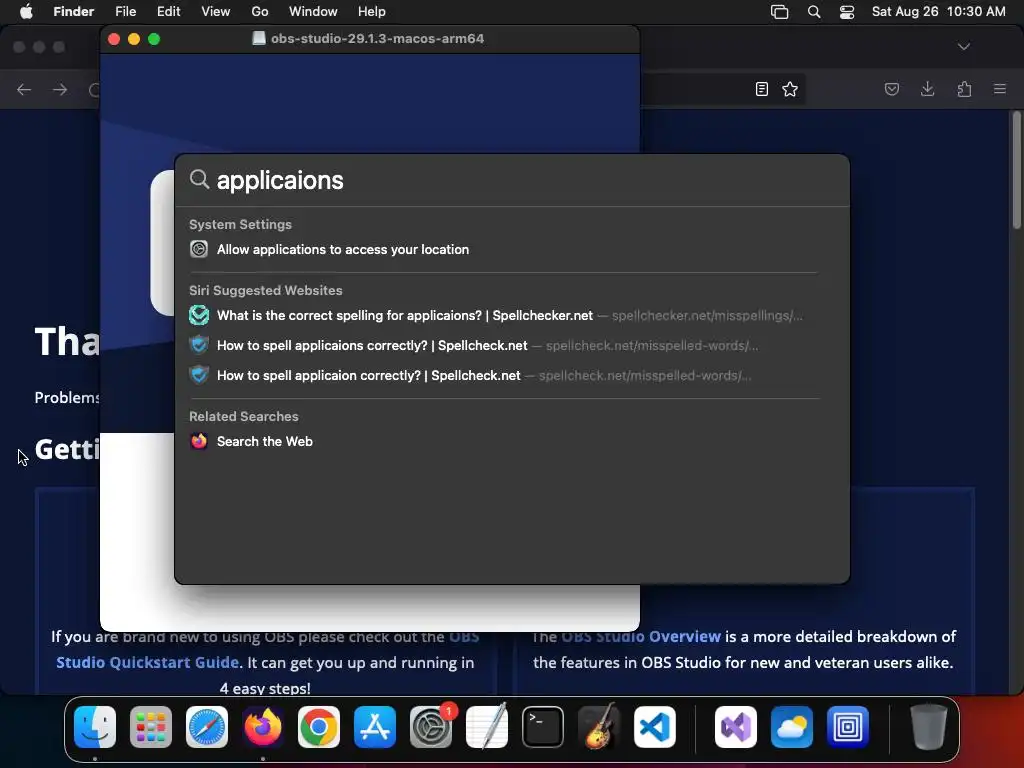Image resolution: width=1024 pixels, height=768 pixels.
Task: Open the Finder icon in the Dock
Action: click(95, 727)
